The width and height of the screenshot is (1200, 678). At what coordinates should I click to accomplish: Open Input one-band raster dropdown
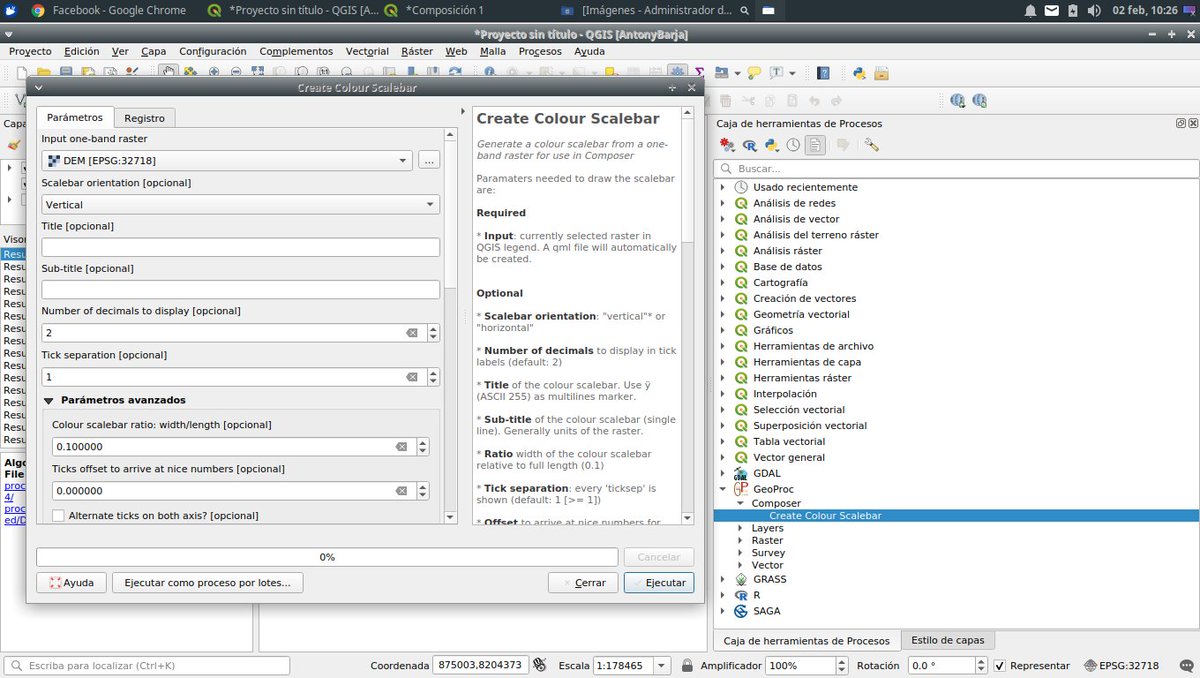pyautogui.click(x=227, y=160)
